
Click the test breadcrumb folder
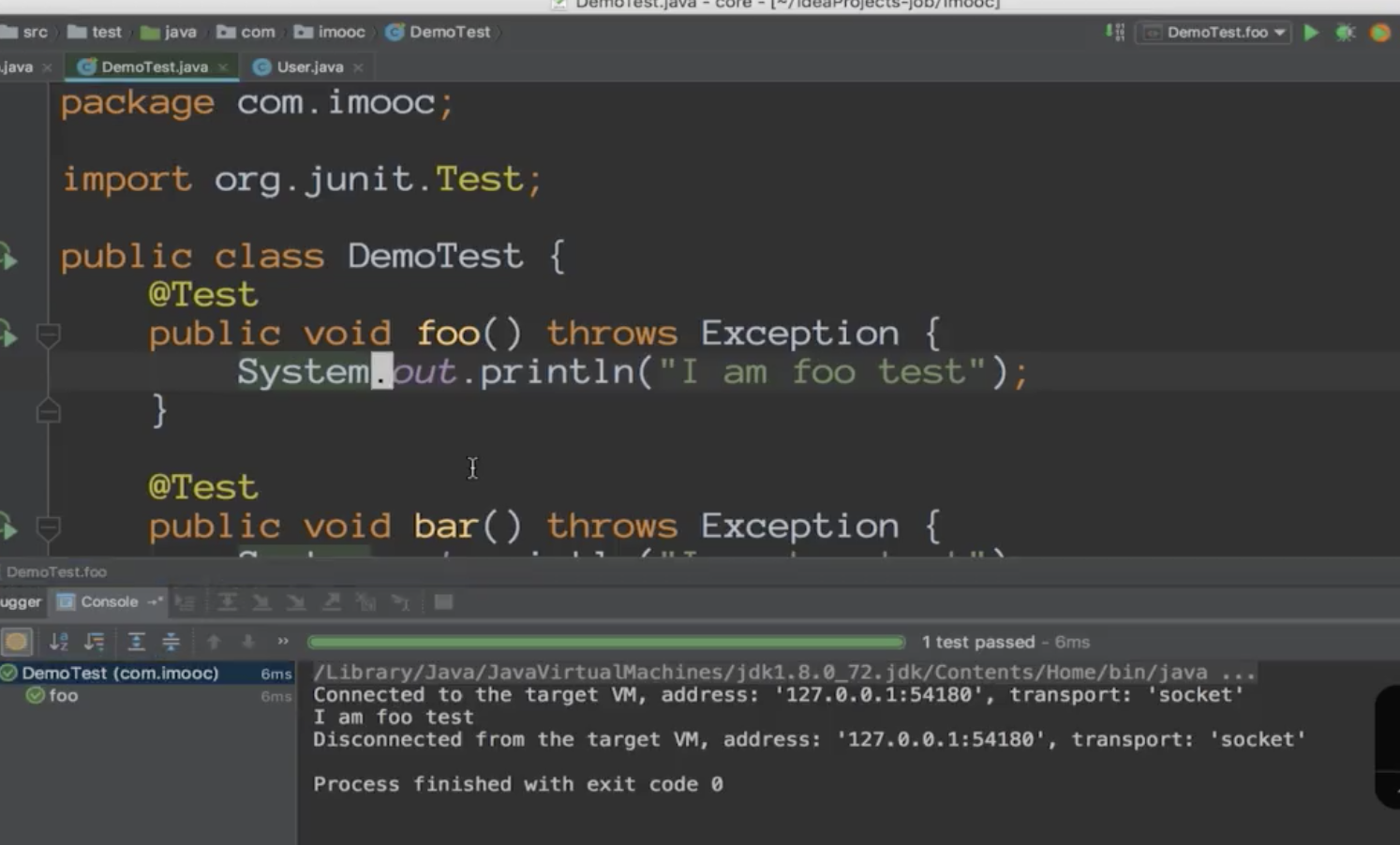(95, 32)
